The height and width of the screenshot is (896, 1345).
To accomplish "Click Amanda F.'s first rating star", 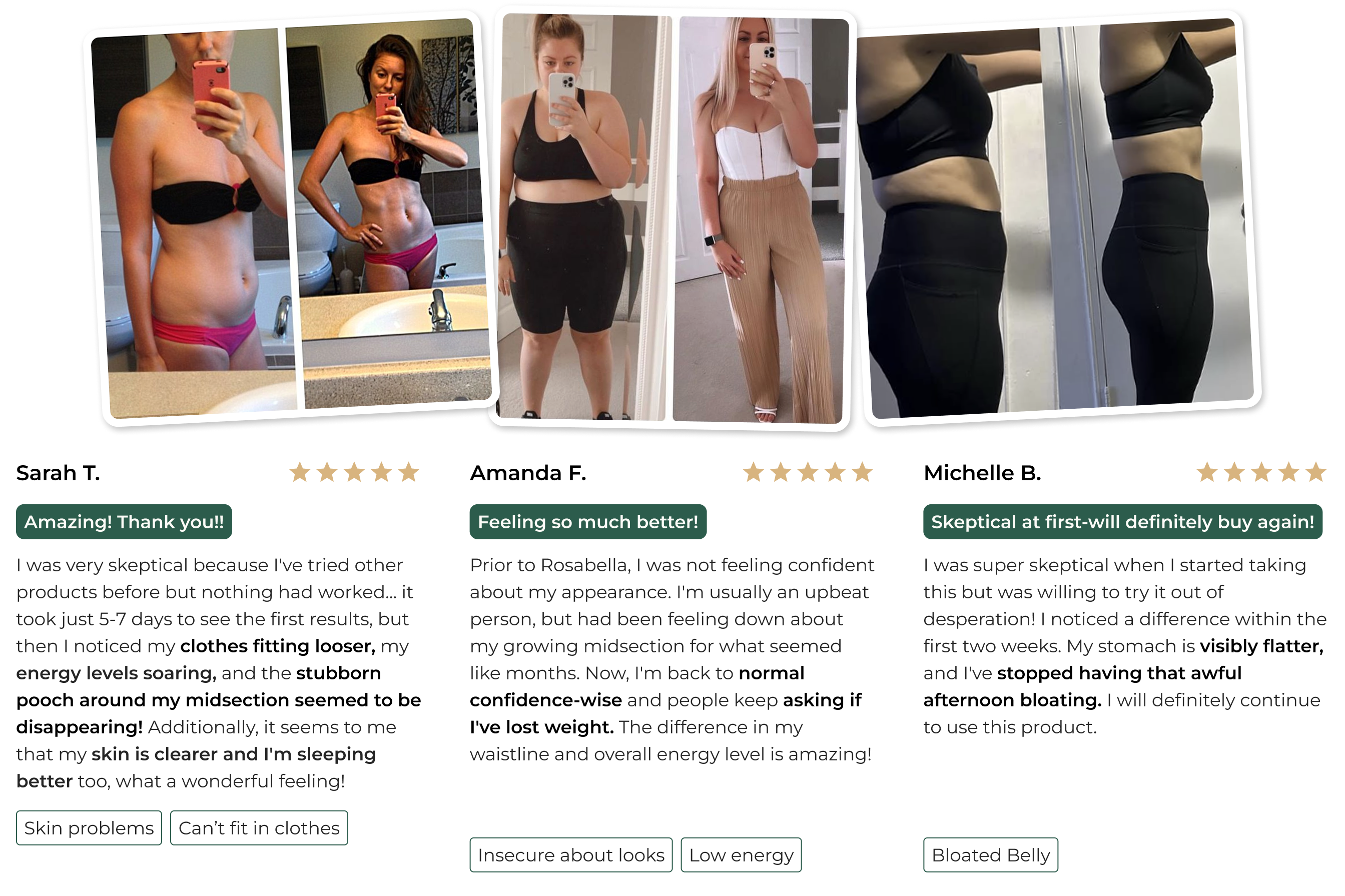I will tap(753, 473).
